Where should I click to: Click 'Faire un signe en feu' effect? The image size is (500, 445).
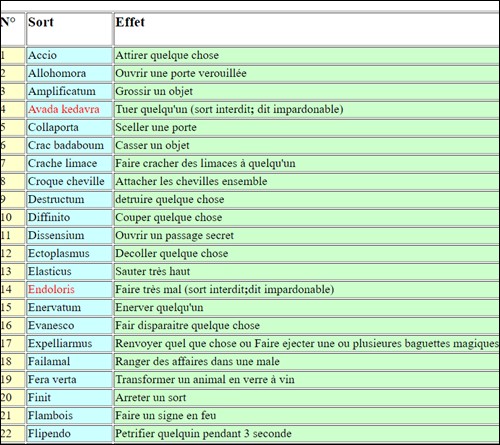pyautogui.click(x=166, y=415)
